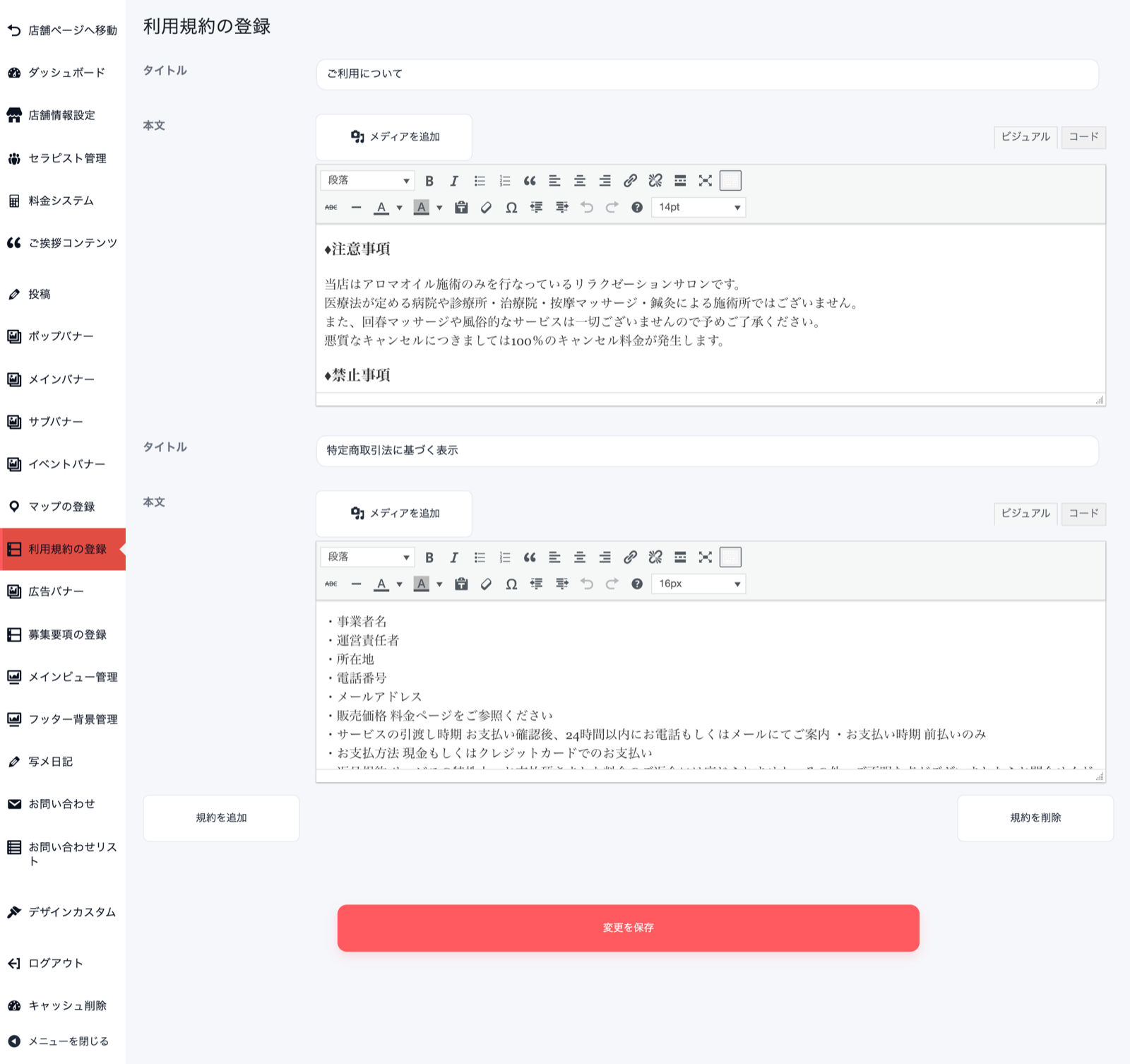Screen dimensions: 1130x1064
Task: Align text right in the first editor
Action: 605,181
